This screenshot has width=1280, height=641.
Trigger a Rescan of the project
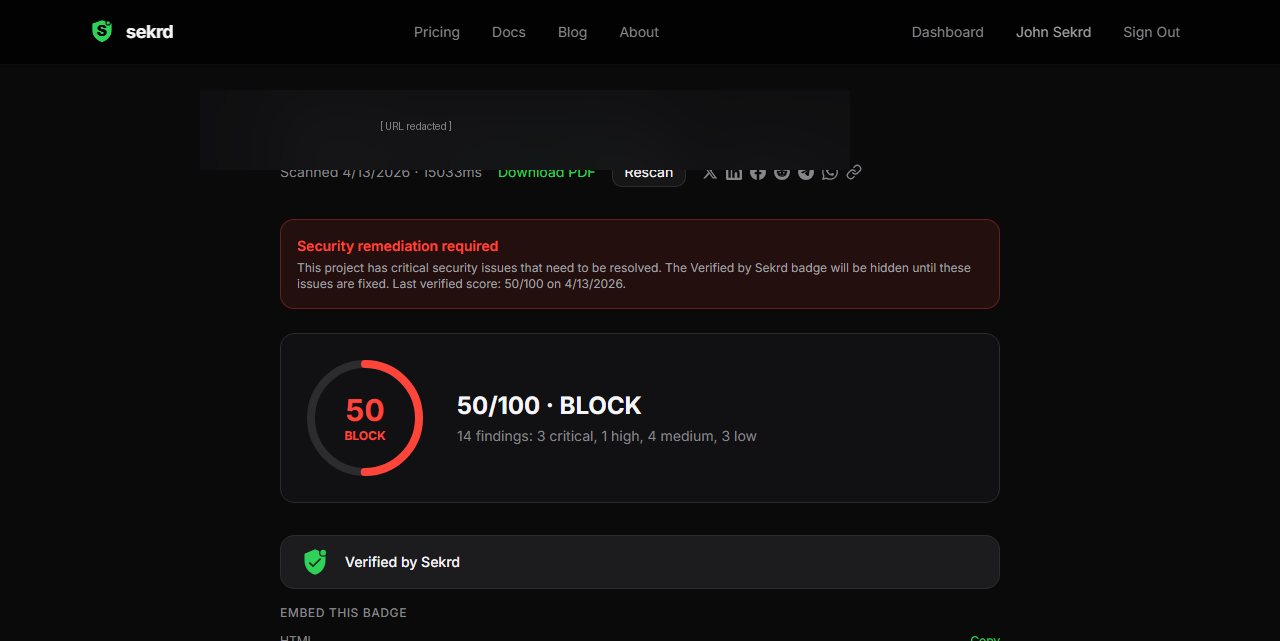click(648, 172)
